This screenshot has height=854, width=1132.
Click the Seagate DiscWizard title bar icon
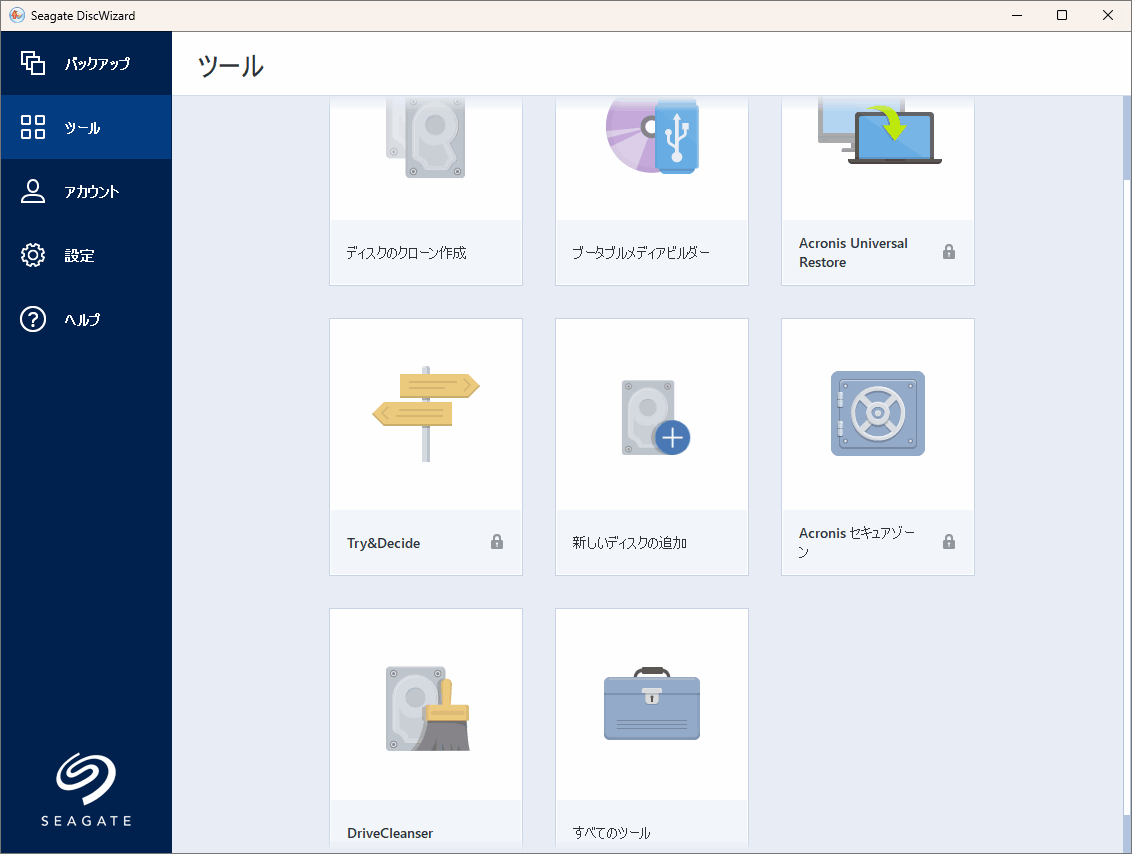coord(17,15)
